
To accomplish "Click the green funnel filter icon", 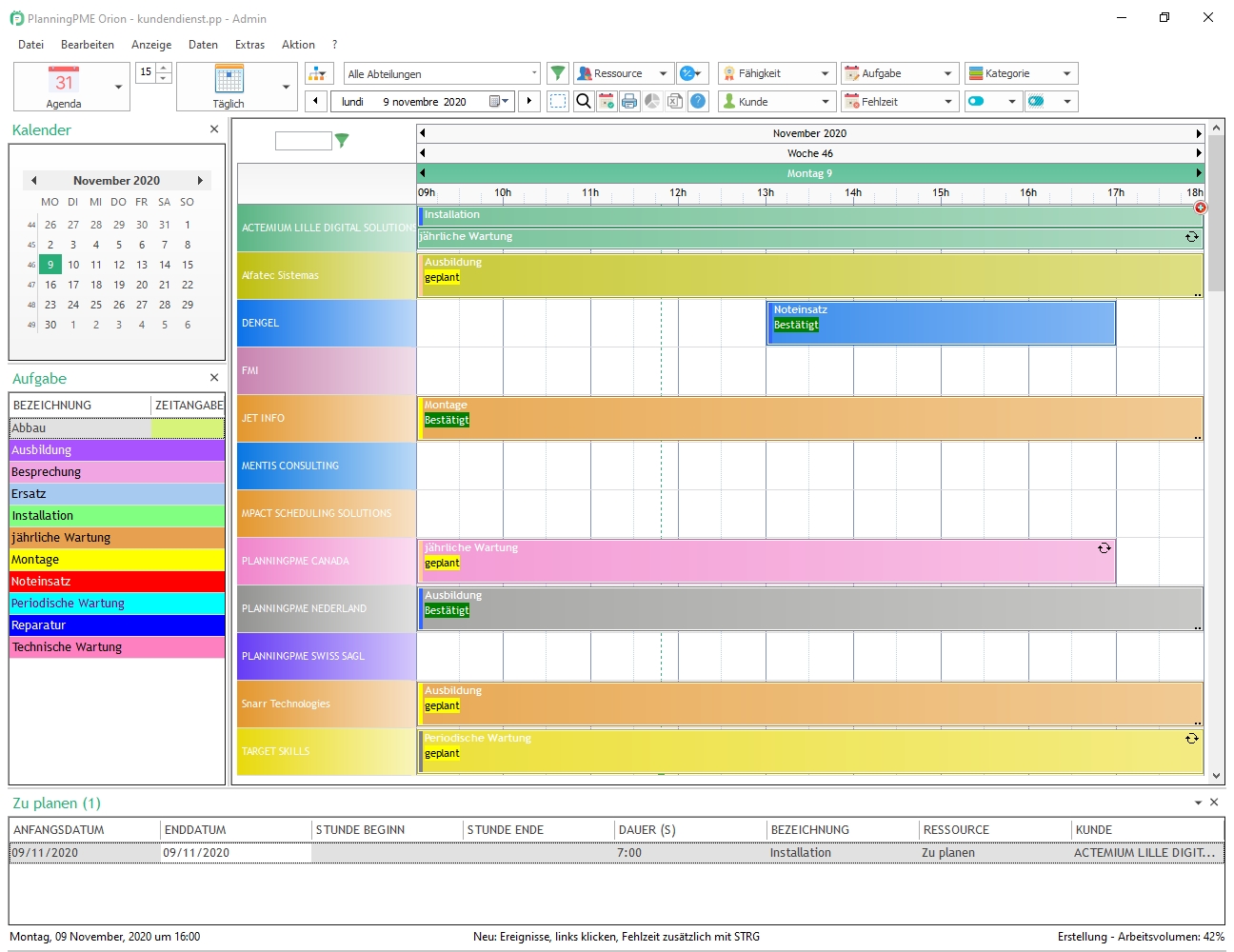I will (x=558, y=73).
